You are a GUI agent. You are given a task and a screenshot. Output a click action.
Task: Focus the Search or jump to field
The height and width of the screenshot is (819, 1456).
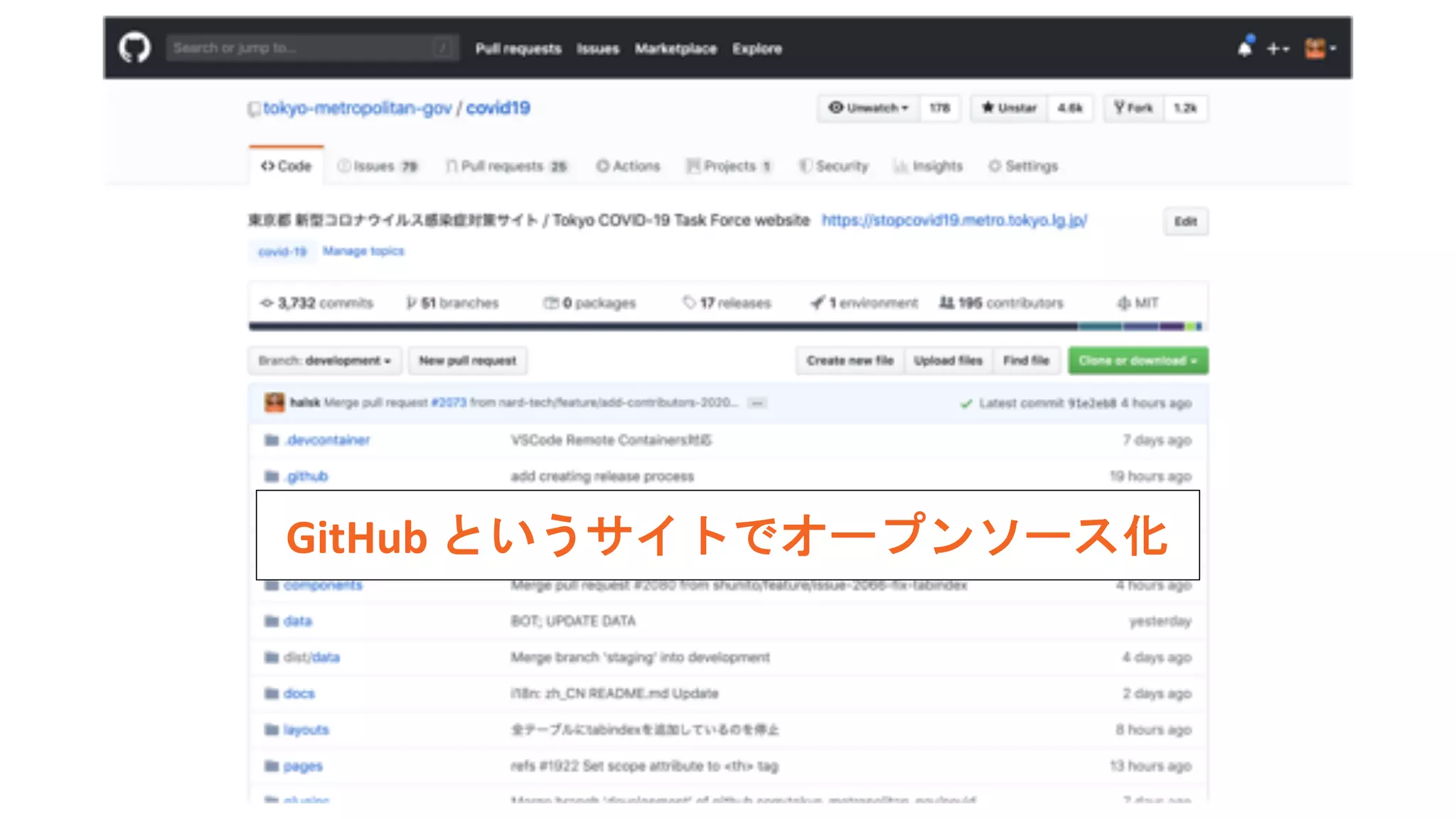click(312, 48)
